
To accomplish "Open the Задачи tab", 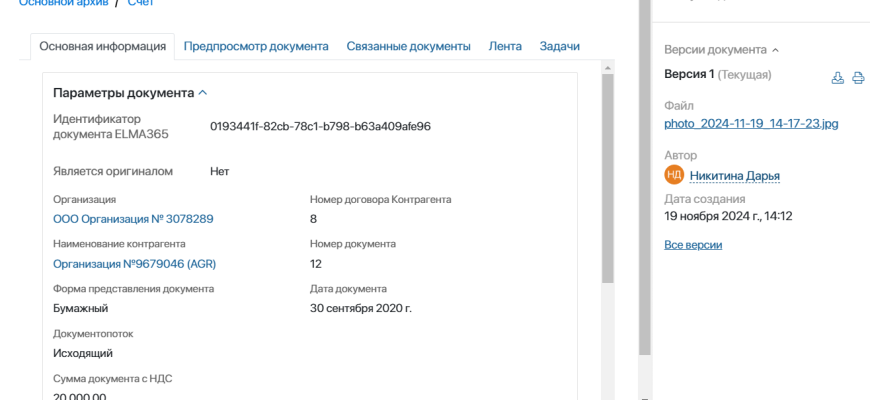I will pos(559,46).
